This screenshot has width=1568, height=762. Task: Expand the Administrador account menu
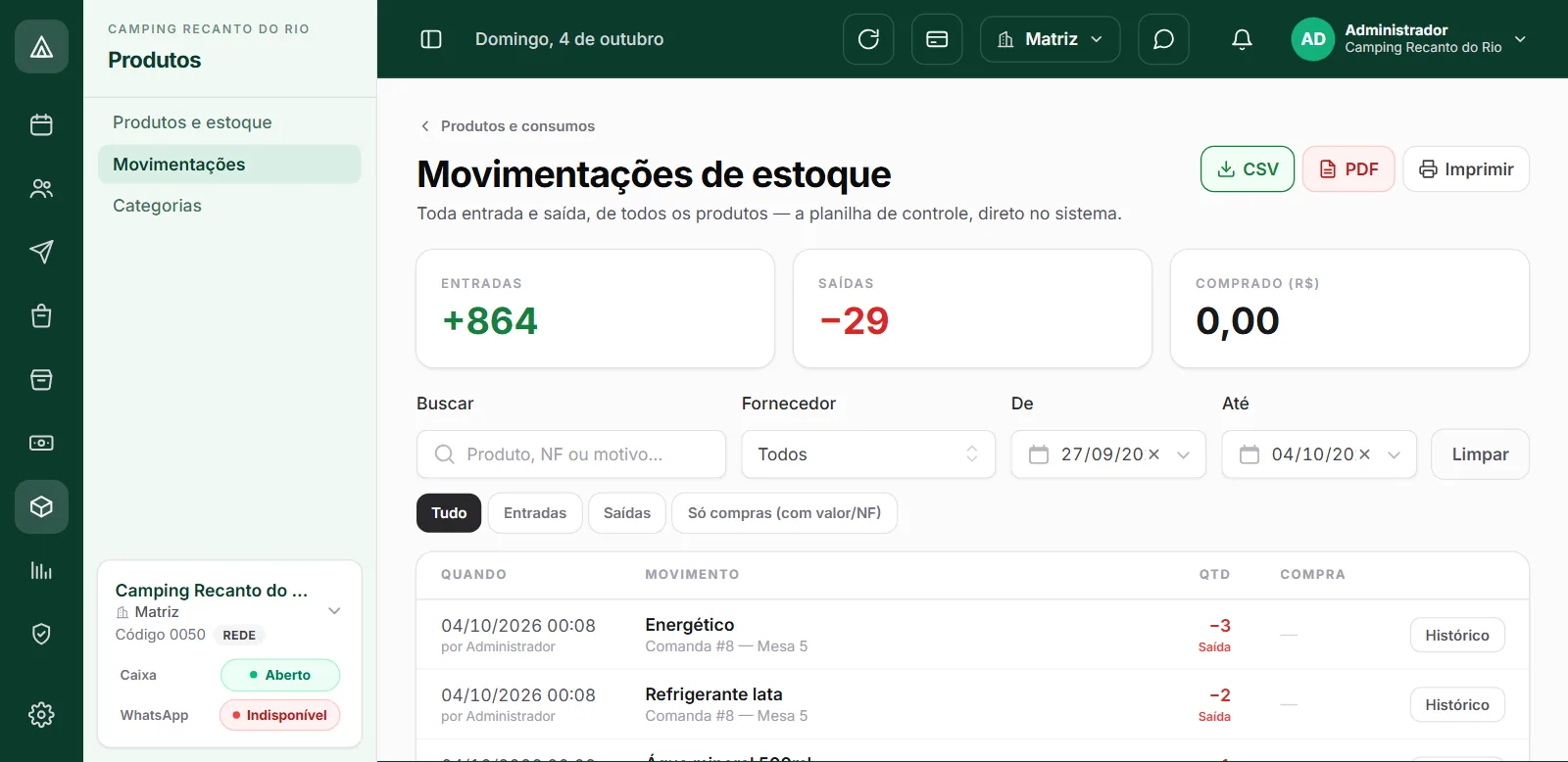tap(1409, 39)
